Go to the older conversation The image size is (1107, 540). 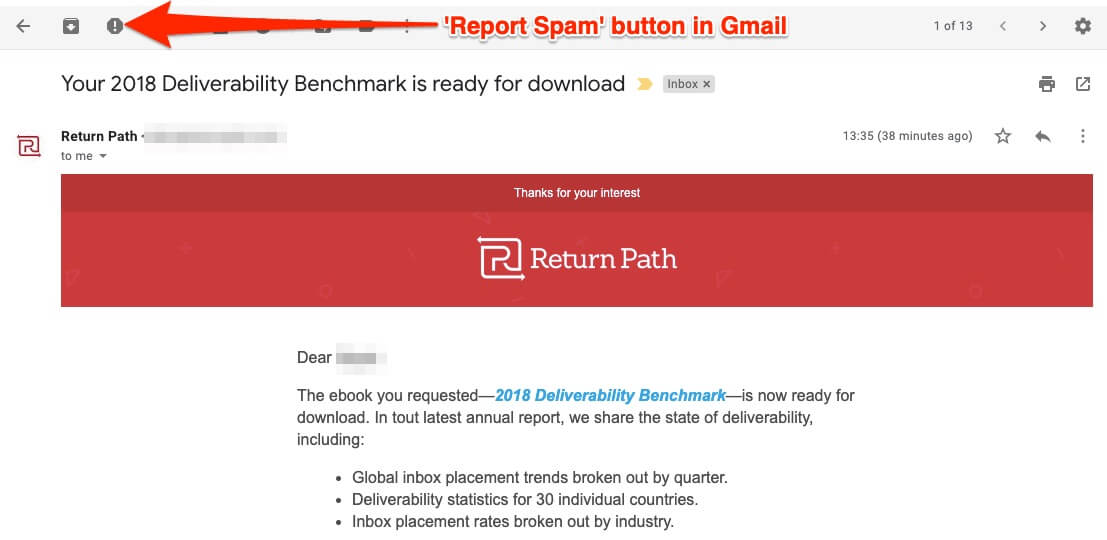point(1043,26)
